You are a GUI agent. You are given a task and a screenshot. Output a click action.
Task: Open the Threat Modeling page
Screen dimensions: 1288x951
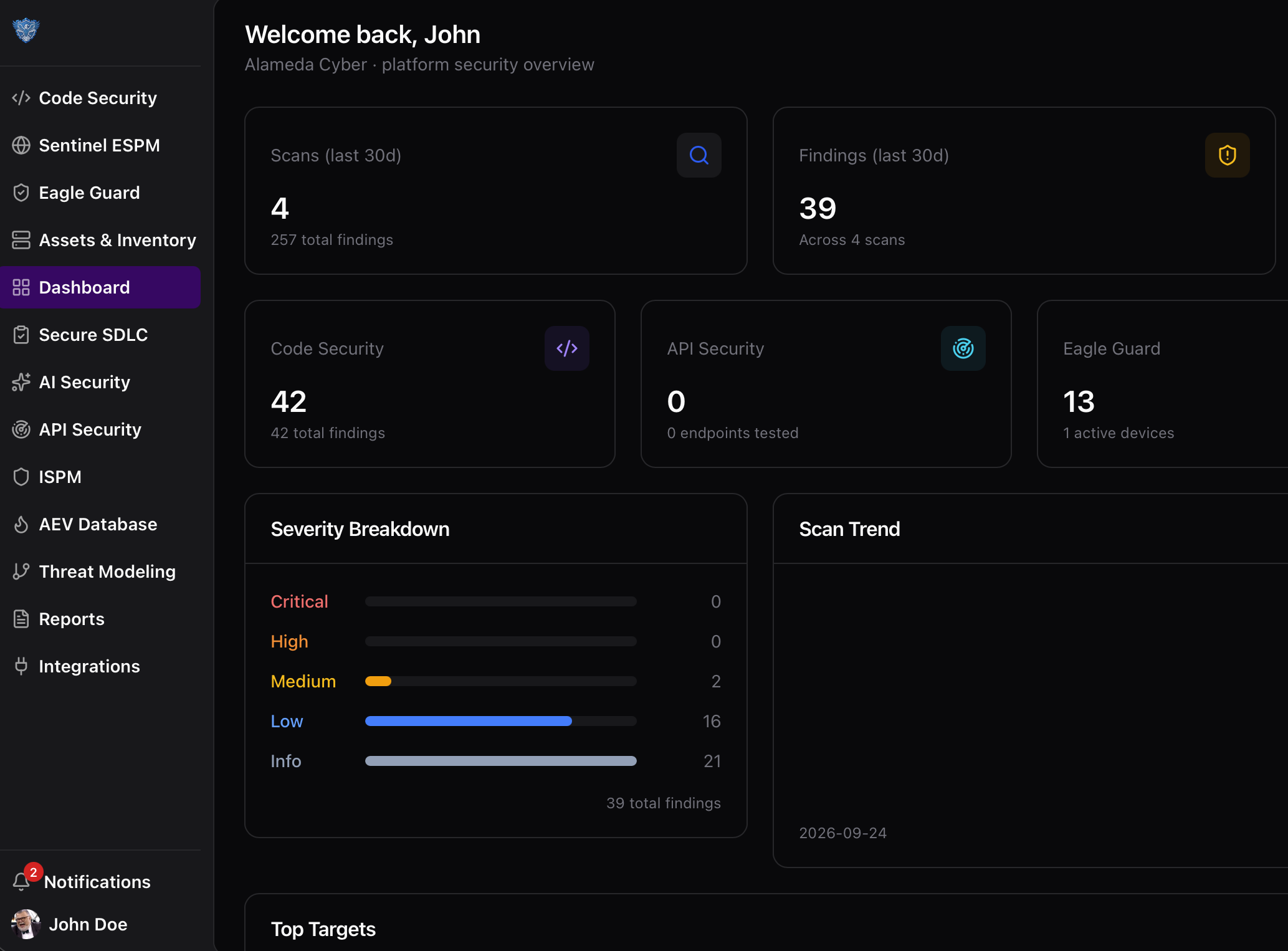tap(100, 571)
